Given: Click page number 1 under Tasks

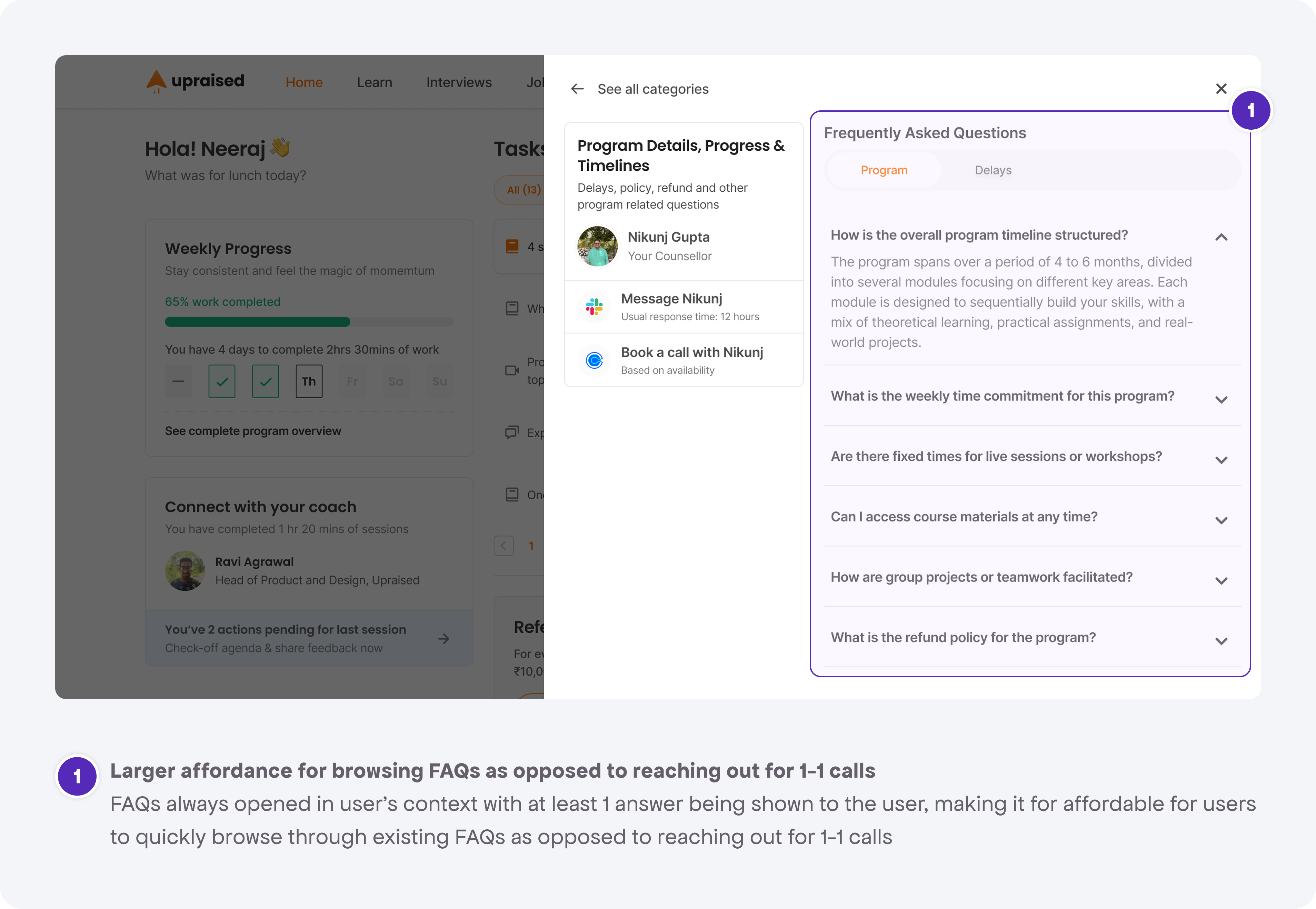Looking at the screenshot, I should click(531, 546).
